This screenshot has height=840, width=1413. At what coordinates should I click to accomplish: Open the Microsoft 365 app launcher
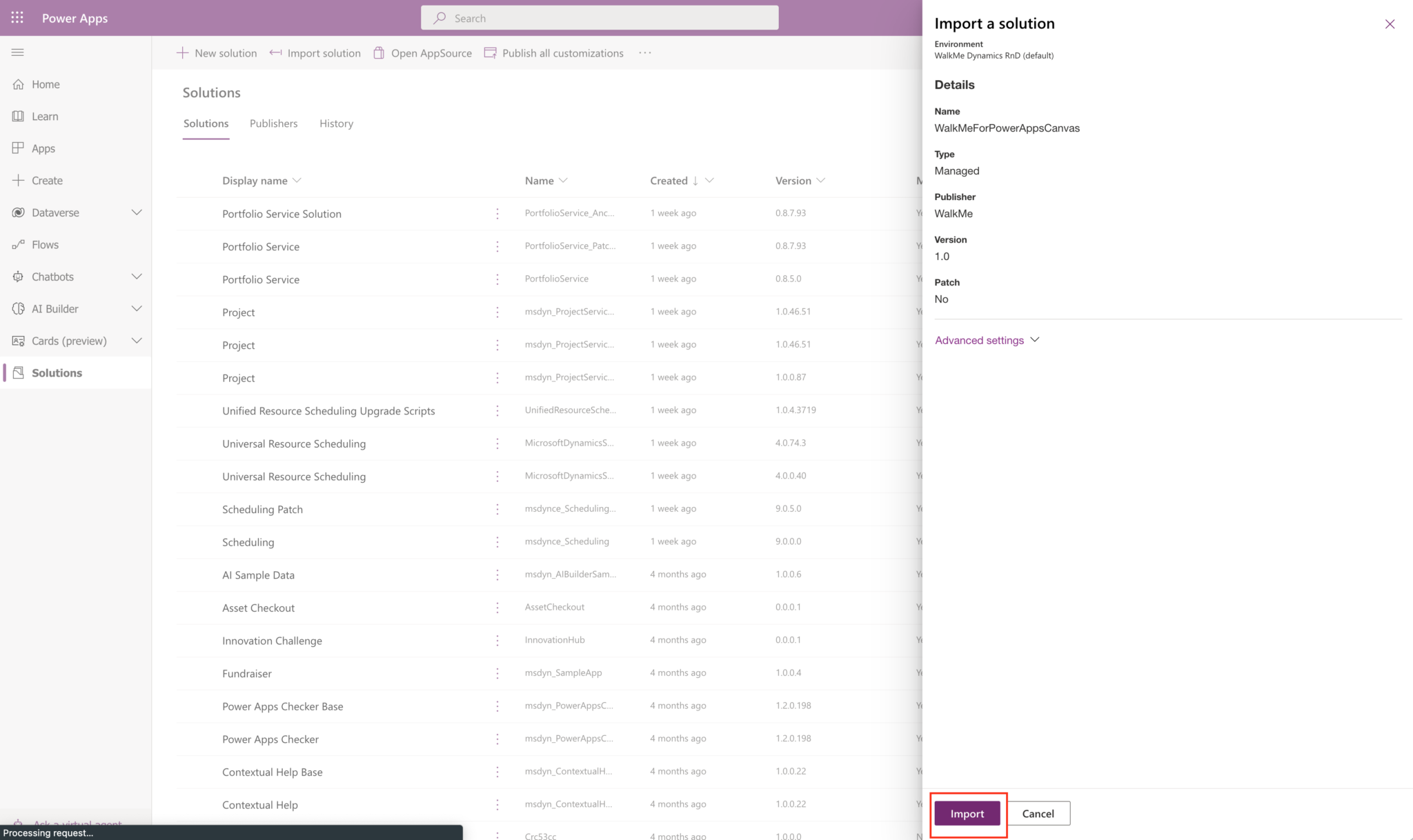point(17,17)
